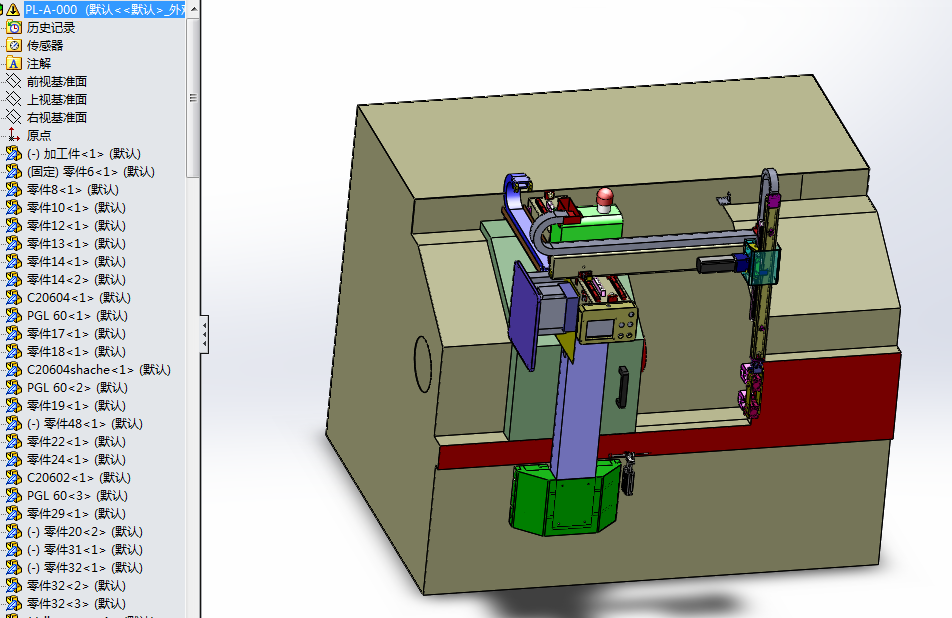Screen dimensions: 952x618
Task: Click the scroll-up arrow of feature tree
Action: pos(193,9)
